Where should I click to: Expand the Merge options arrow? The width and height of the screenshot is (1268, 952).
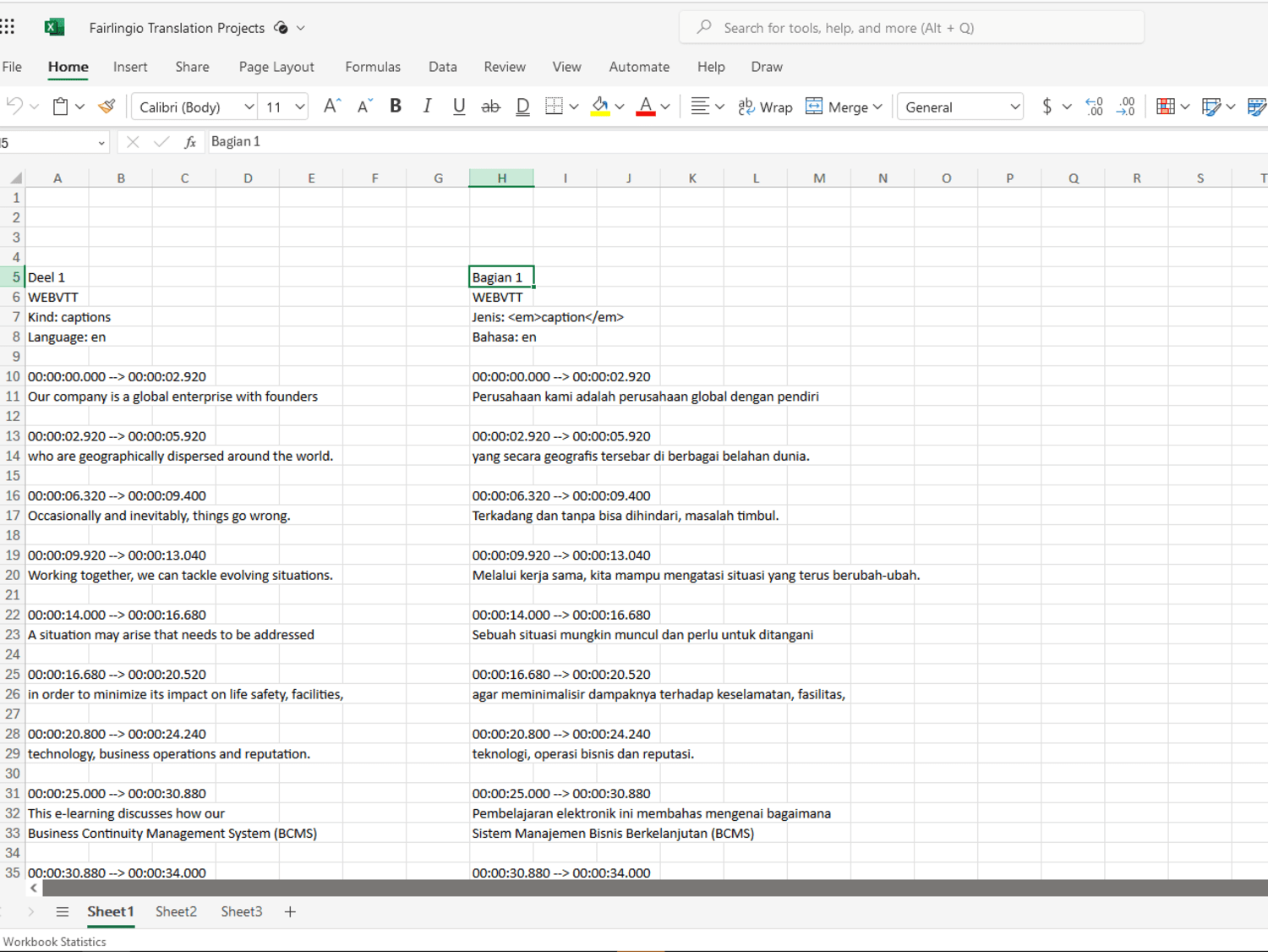[877, 107]
